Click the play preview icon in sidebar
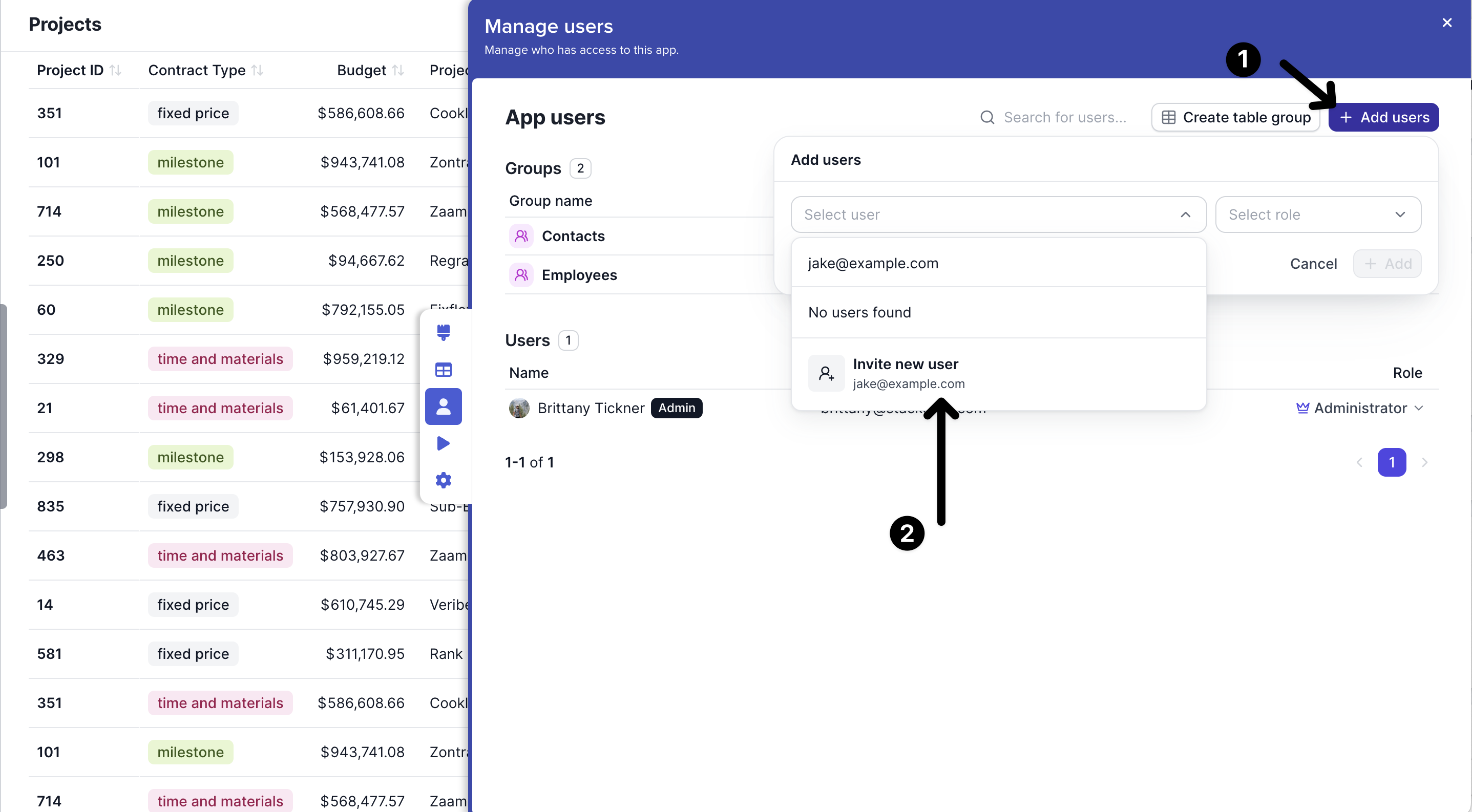This screenshot has height=812, width=1472. [444, 443]
